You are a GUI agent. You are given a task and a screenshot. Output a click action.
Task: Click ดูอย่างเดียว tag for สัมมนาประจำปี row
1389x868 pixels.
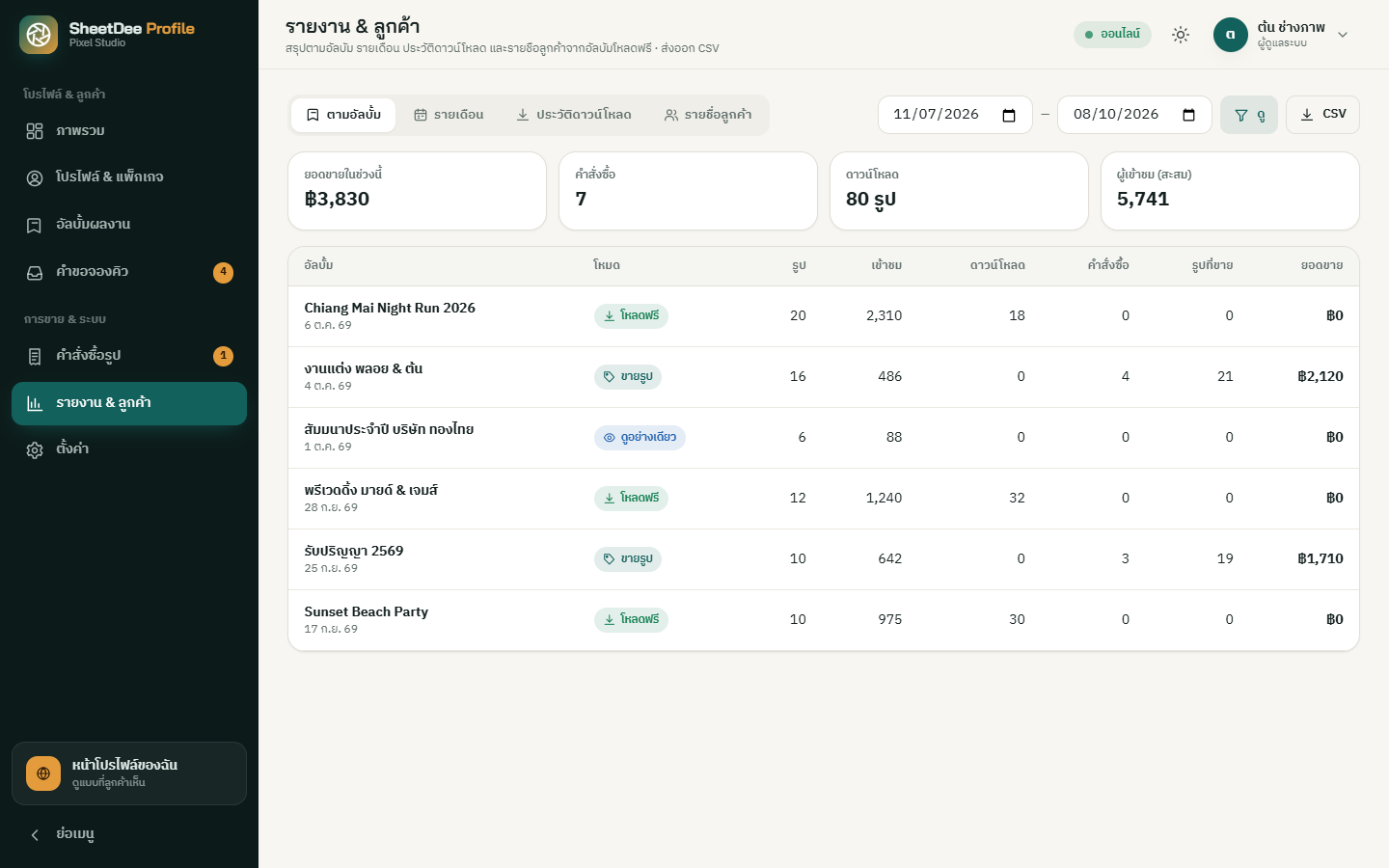[640, 438]
